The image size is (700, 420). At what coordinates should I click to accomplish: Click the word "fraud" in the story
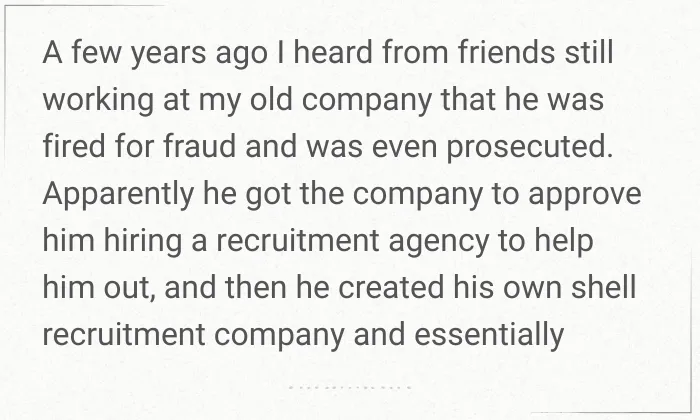pyautogui.click(x=200, y=146)
